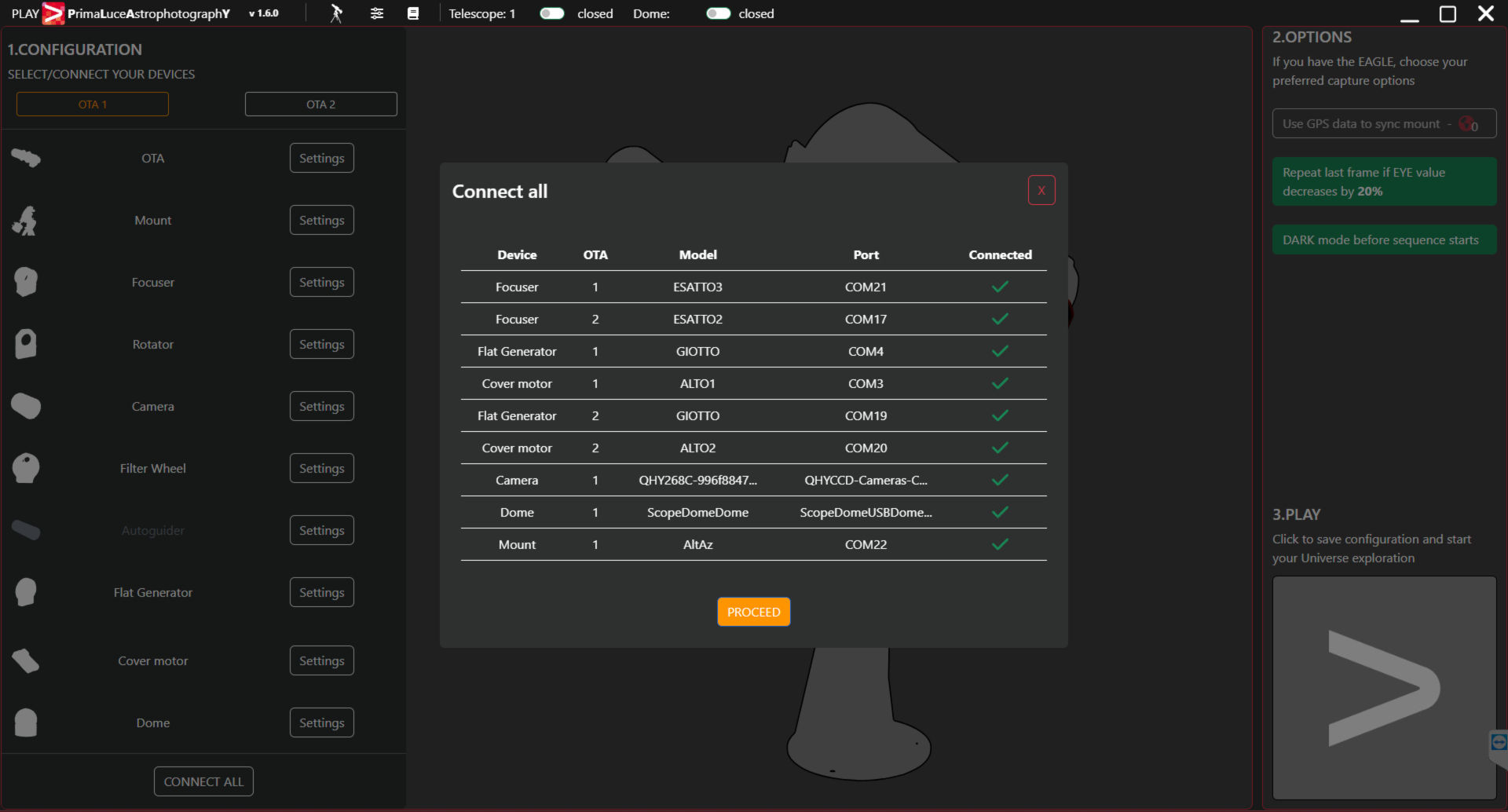
Task: Click the COM17 port cell
Action: point(866,319)
